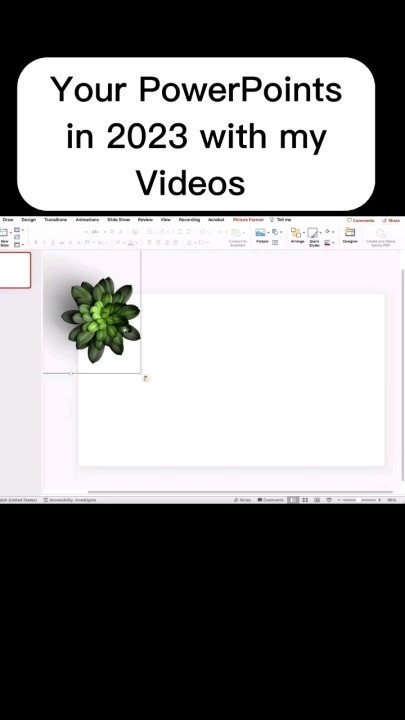This screenshot has width=405, height=720.
Task: Select the succulent plant picture
Action: pyautogui.click(x=101, y=319)
